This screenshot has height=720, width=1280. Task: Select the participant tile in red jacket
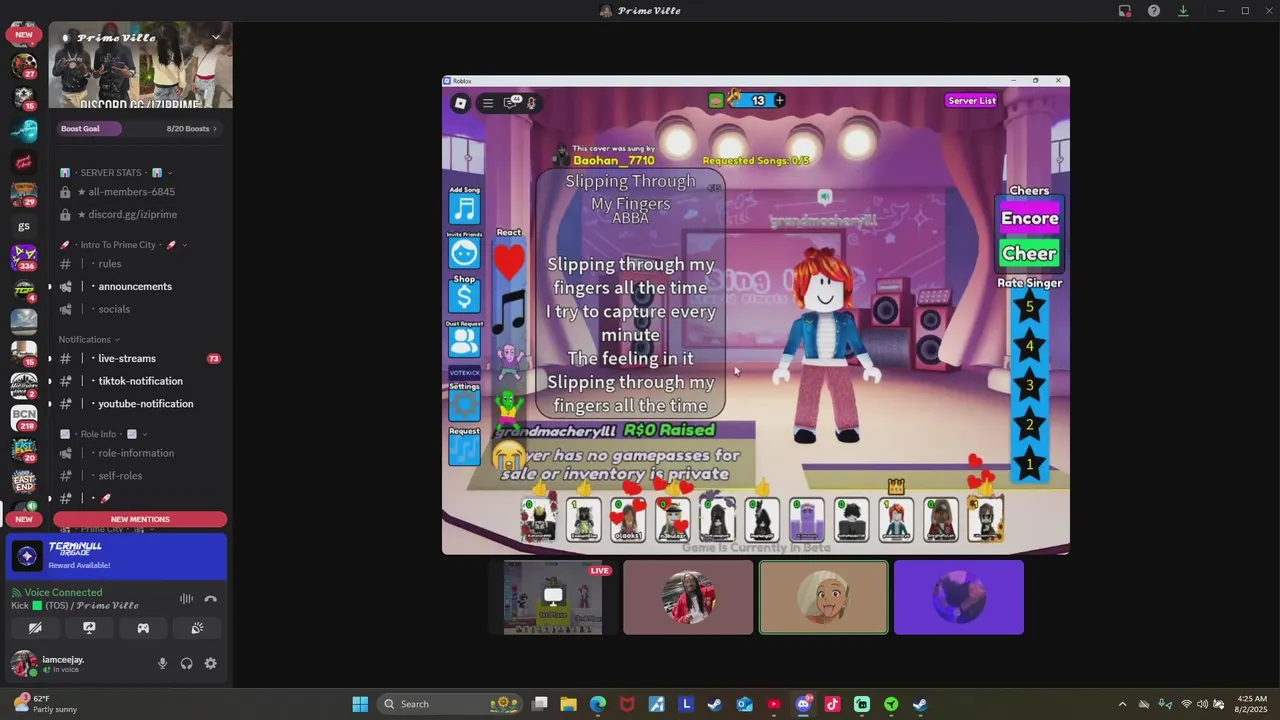tap(688, 597)
